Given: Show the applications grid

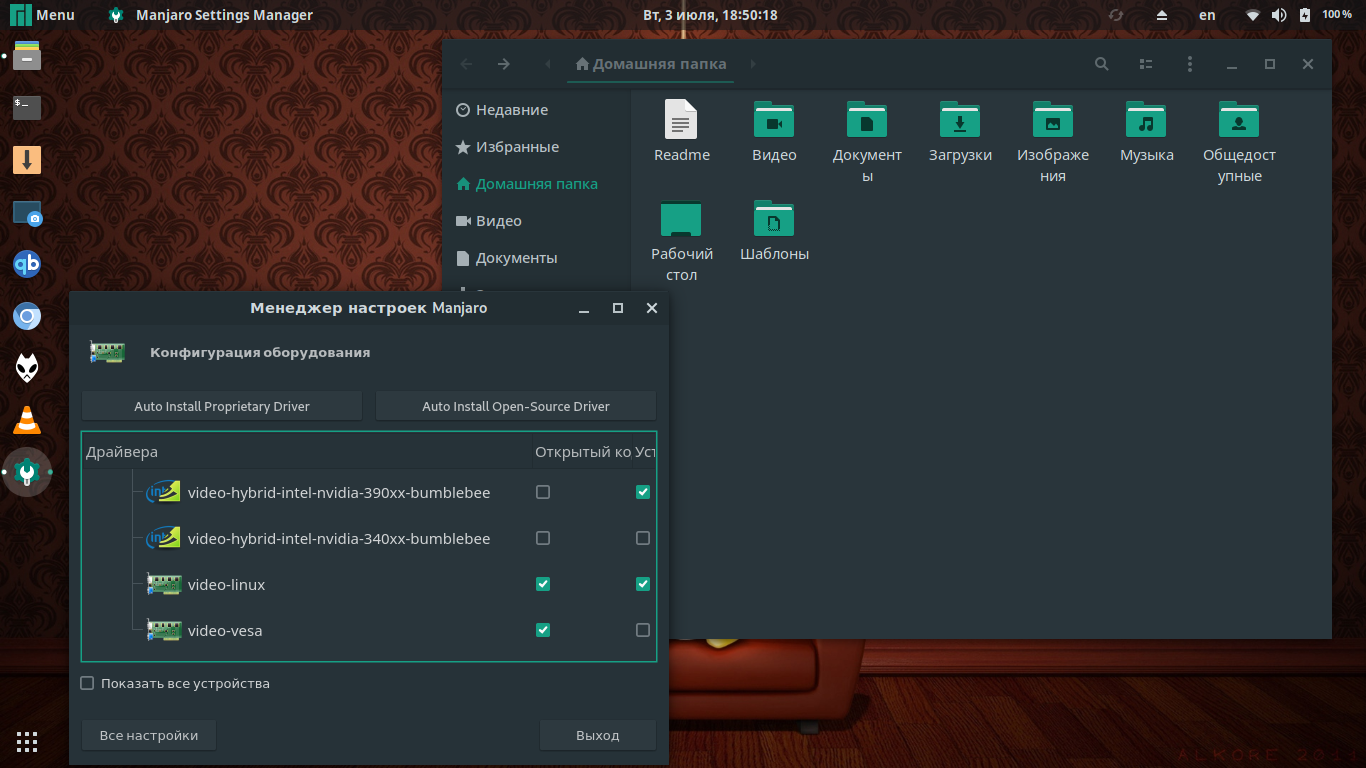Looking at the screenshot, I should 27,741.
